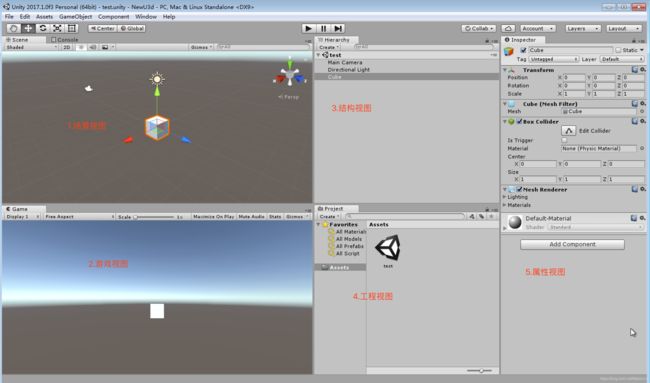Switch to the Console tab
Screen dimensions: 650x383
pos(65,40)
